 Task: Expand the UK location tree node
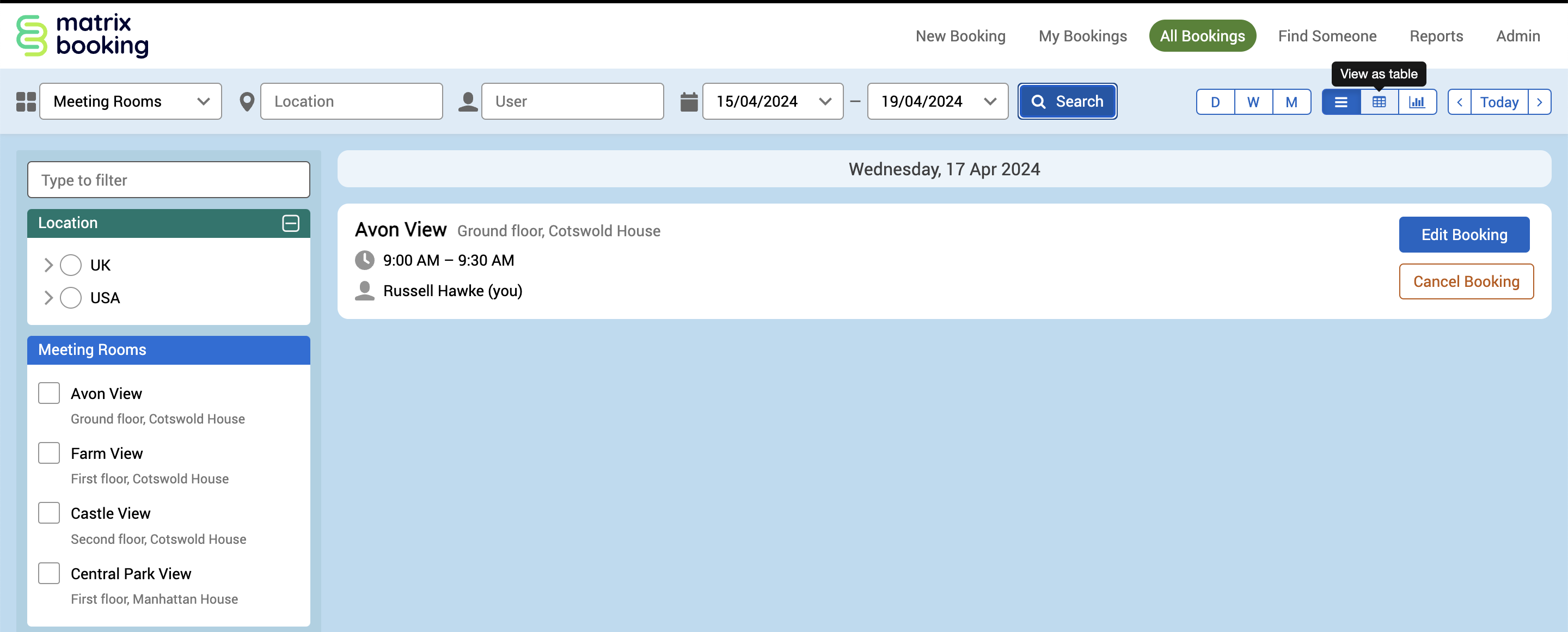(x=48, y=265)
